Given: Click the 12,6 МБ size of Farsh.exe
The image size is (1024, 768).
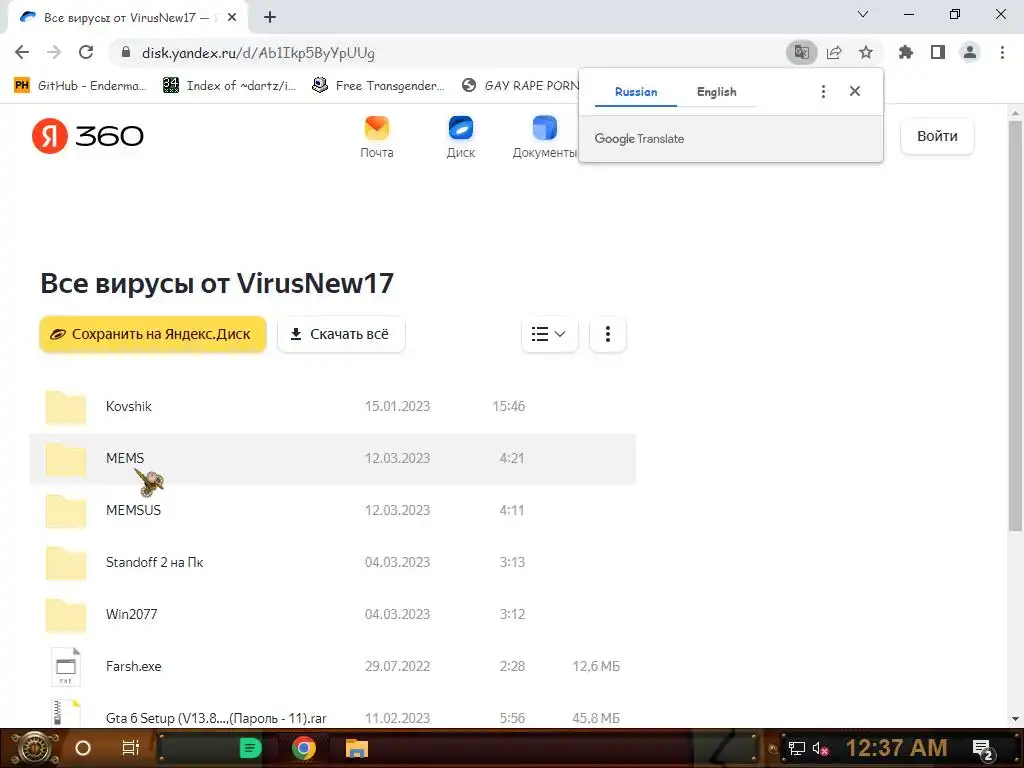Looking at the screenshot, I should (x=596, y=666).
